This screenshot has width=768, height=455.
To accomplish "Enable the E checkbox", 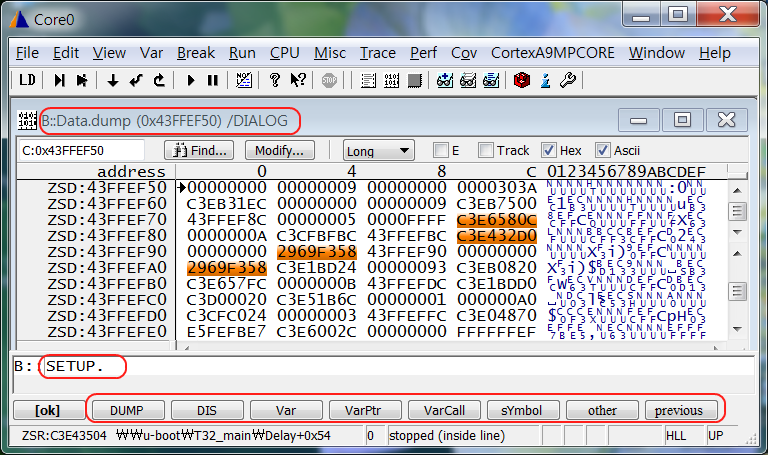I will pos(441,150).
